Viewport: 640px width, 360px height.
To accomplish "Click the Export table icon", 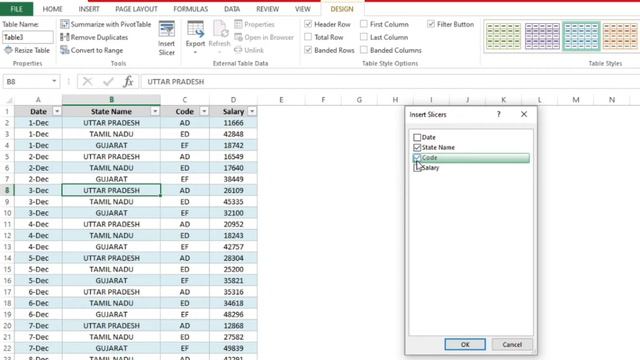I will (x=195, y=29).
